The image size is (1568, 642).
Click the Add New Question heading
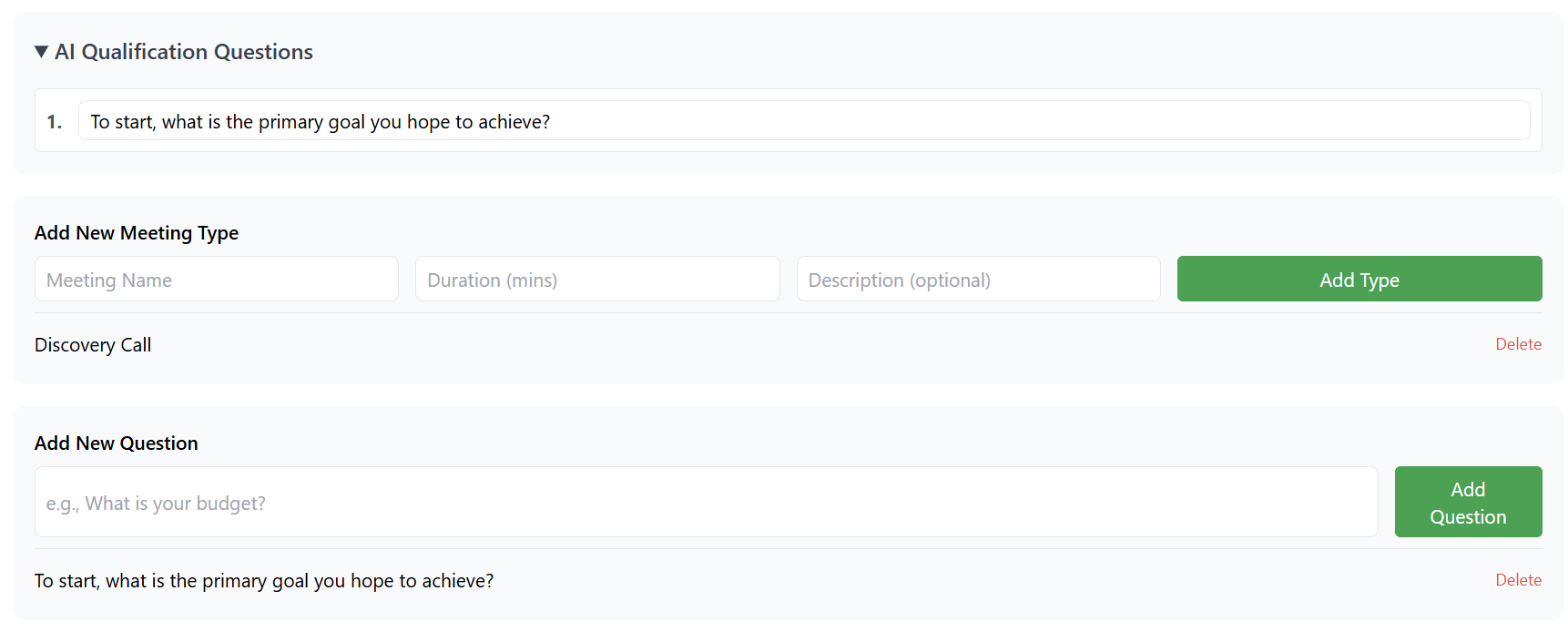pyautogui.click(x=116, y=443)
